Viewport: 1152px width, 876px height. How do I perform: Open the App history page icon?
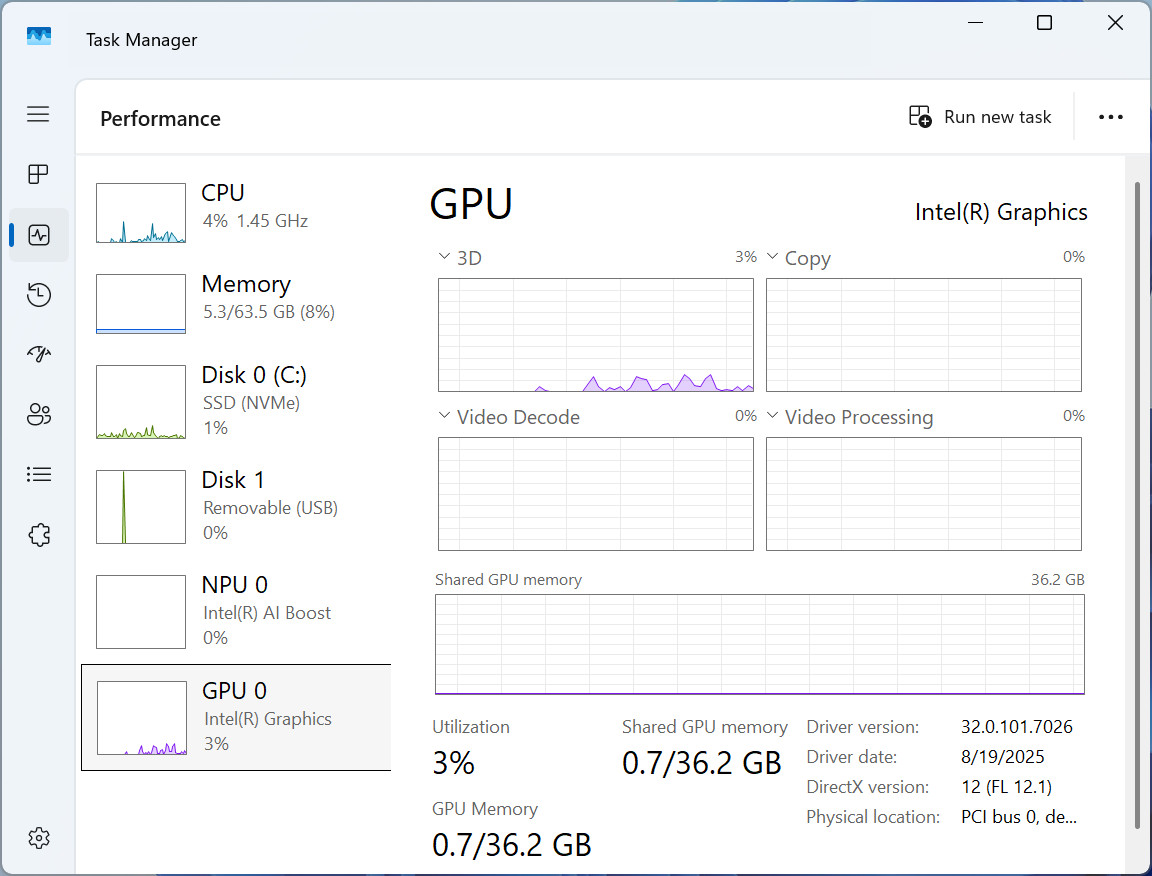point(39,295)
